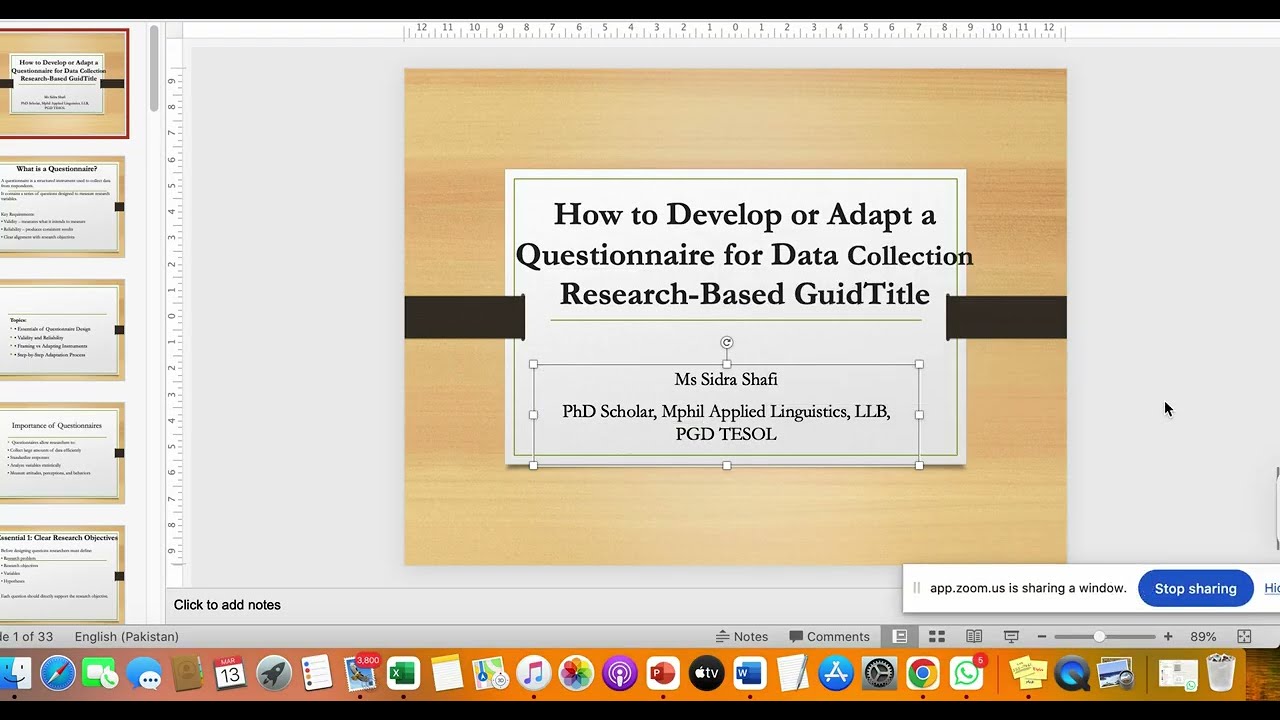Select 'What is a Questionnaire?' slide thumbnail
The width and height of the screenshot is (1280, 720).
(62, 206)
